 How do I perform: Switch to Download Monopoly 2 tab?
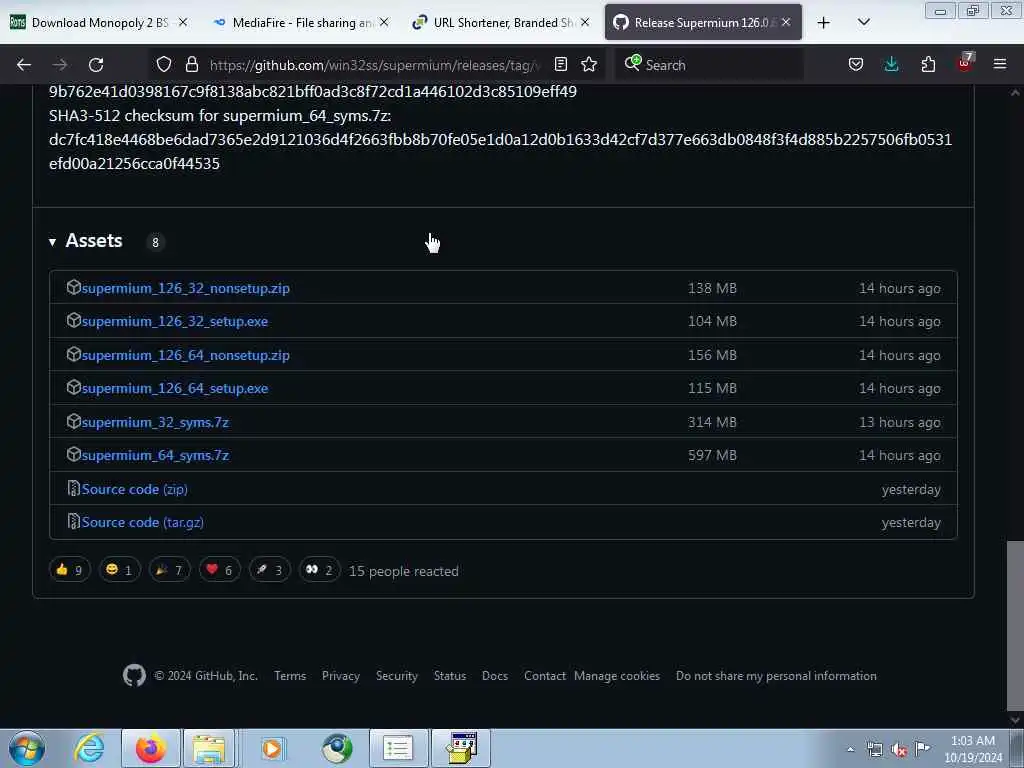point(98,23)
